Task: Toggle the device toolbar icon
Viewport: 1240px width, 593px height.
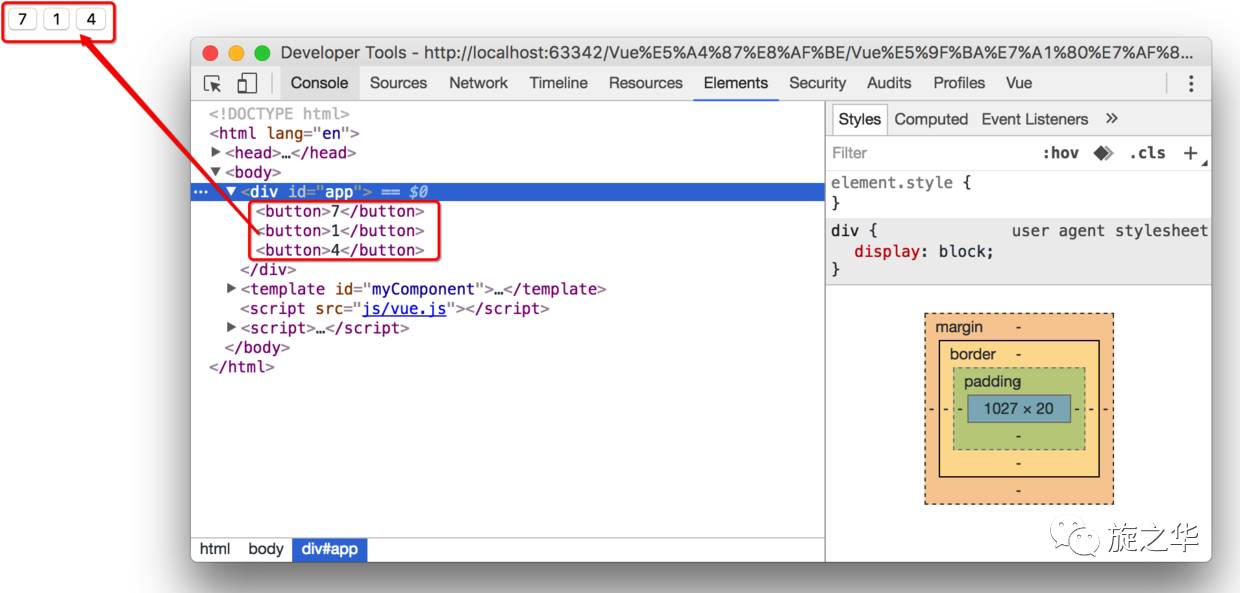Action: [247, 84]
